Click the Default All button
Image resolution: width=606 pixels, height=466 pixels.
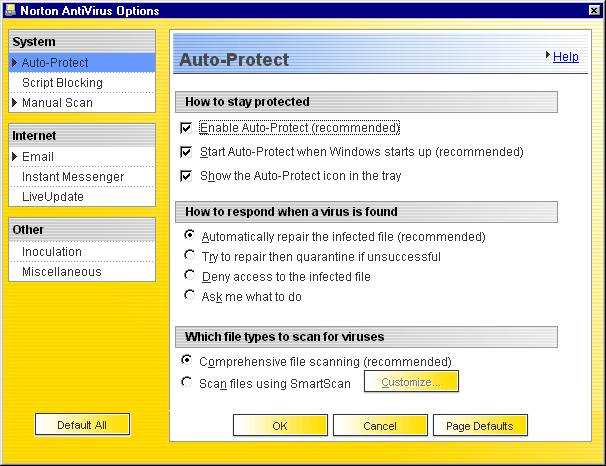(x=82, y=425)
